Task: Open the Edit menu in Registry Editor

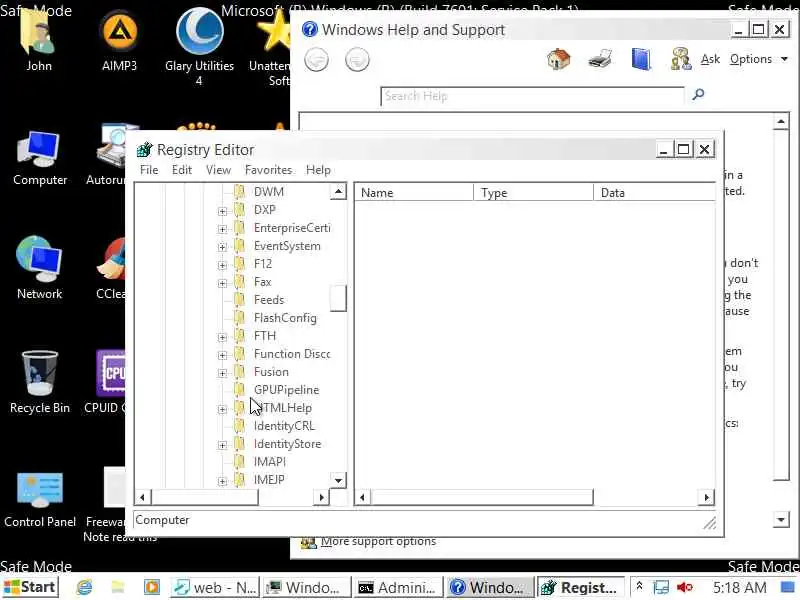Action: pyautogui.click(x=182, y=170)
